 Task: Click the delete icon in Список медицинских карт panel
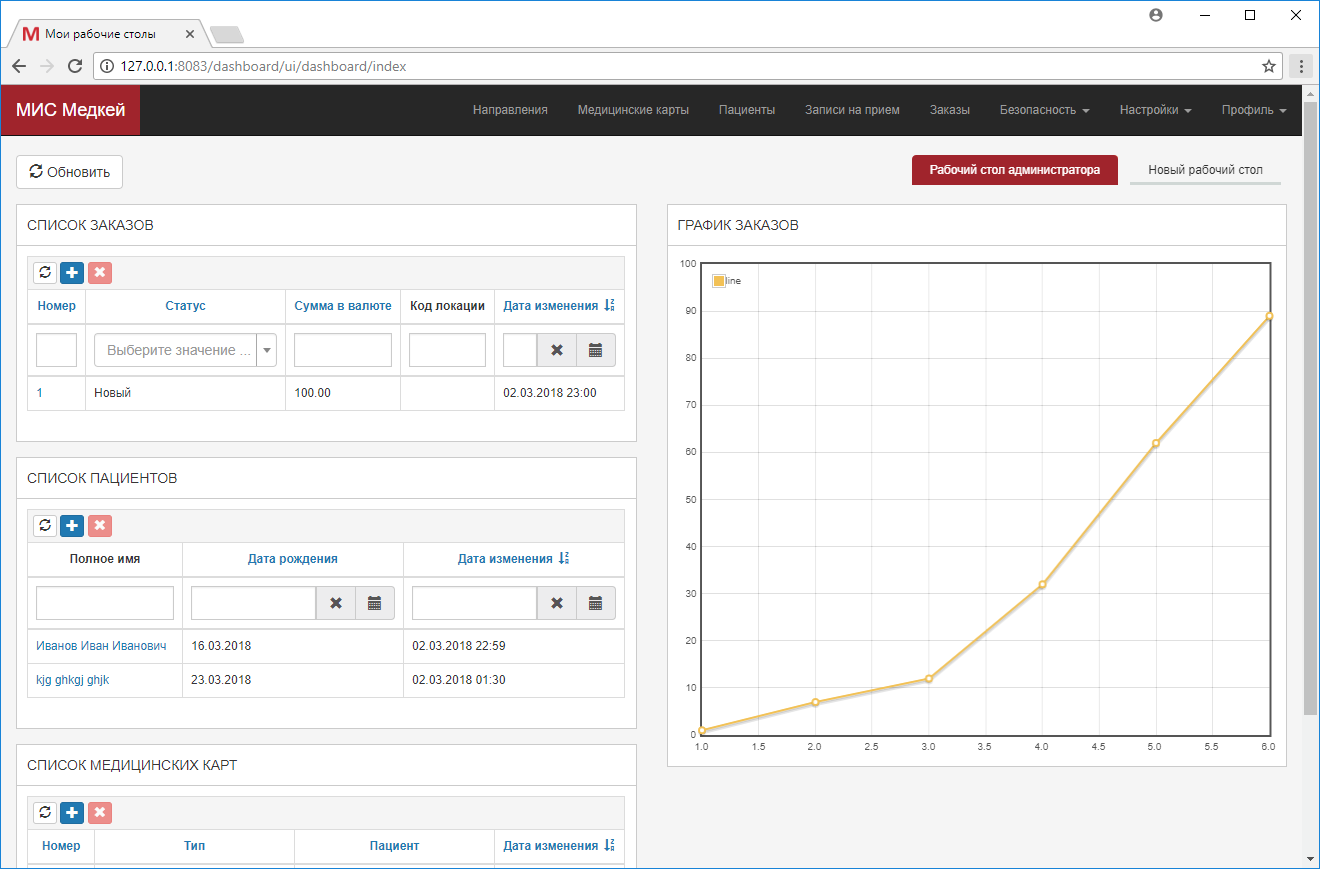[x=99, y=812]
